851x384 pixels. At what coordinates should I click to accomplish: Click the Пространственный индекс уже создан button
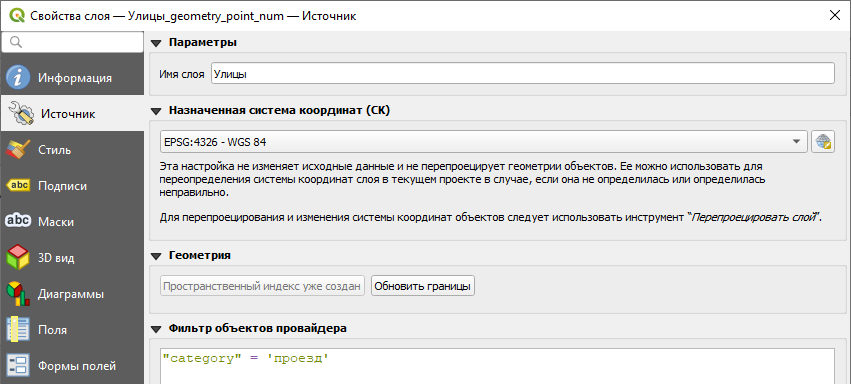click(263, 286)
